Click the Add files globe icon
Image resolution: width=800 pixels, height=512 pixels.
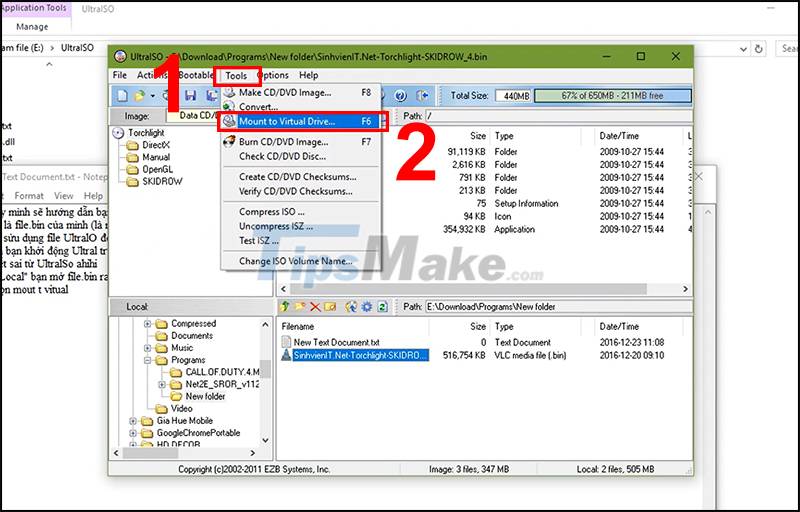pos(351,306)
